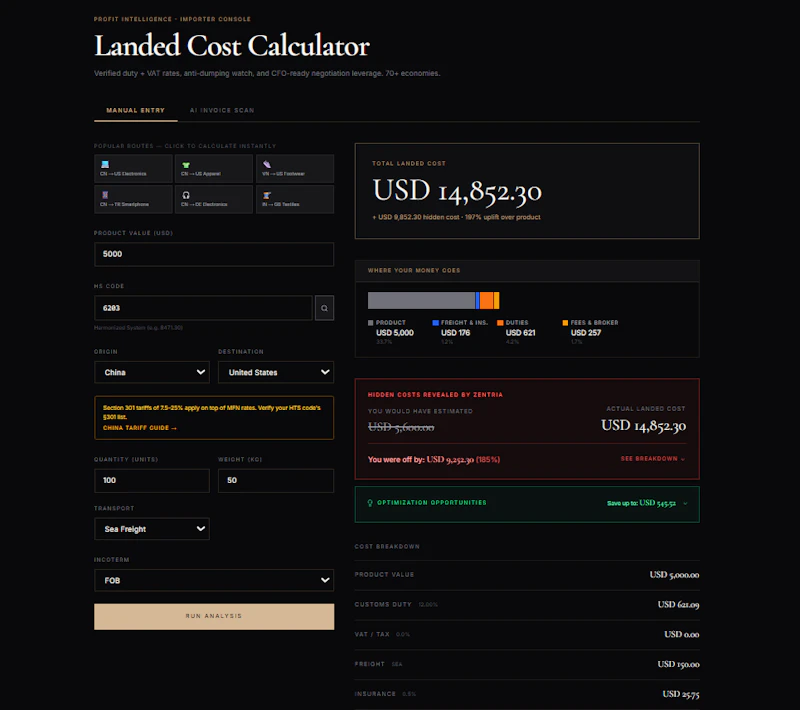The image size is (800, 710).
Task: Focus the Quantity units input field
Action: click(x=152, y=480)
